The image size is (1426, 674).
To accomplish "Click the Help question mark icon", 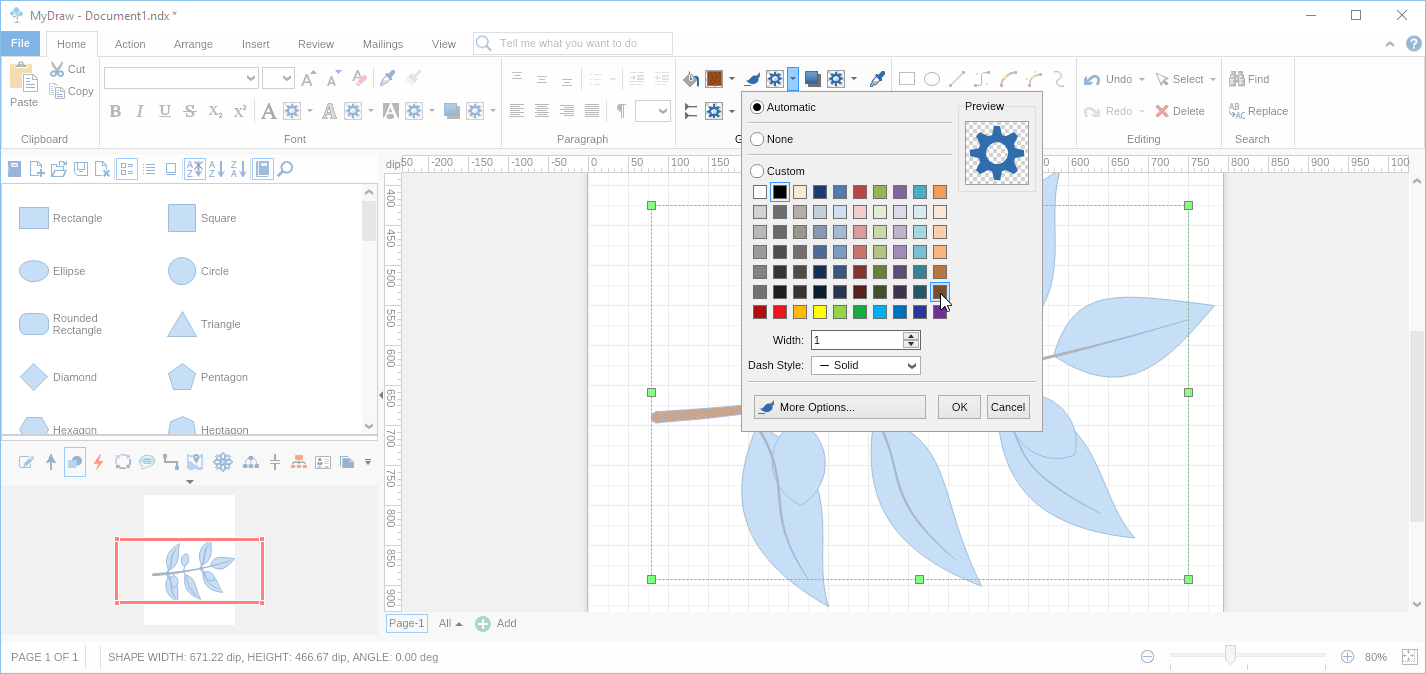I will (x=1414, y=43).
